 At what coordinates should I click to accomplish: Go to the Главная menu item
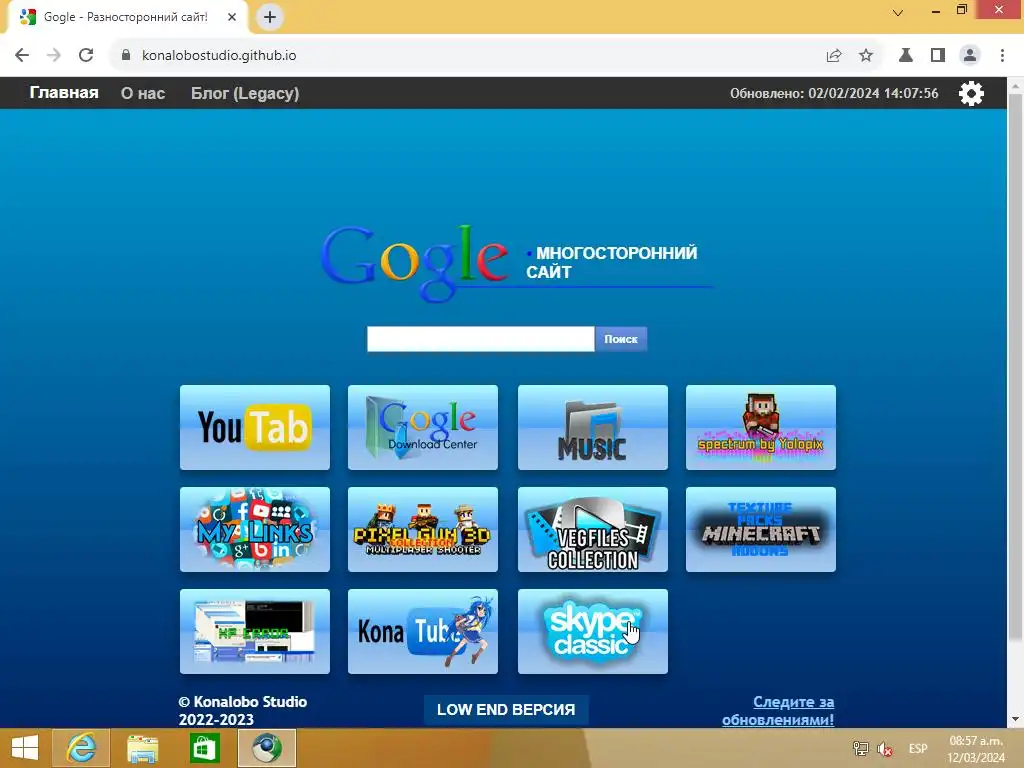point(64,93)
